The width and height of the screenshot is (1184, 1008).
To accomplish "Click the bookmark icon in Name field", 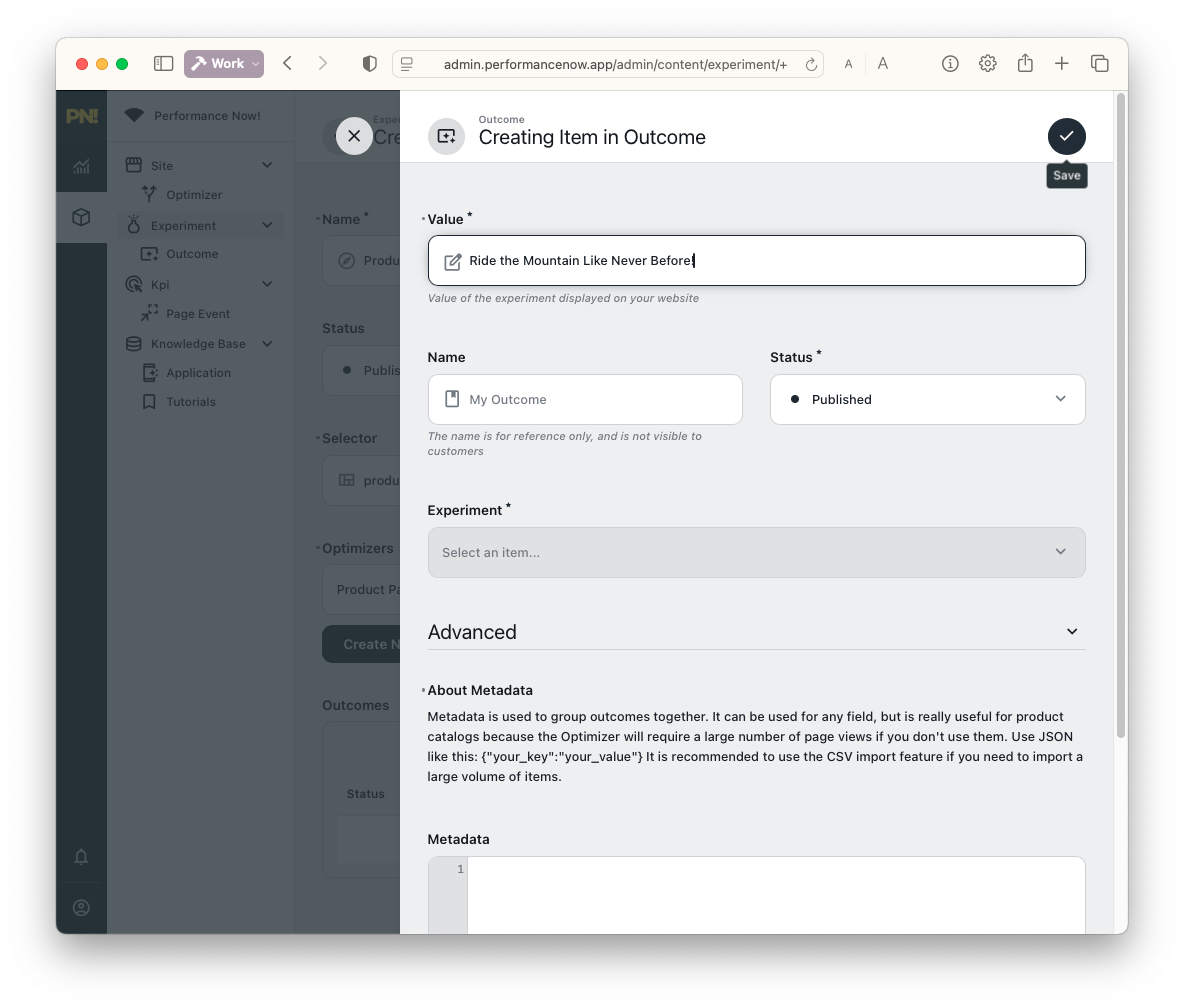I will (x=452, y=399).
